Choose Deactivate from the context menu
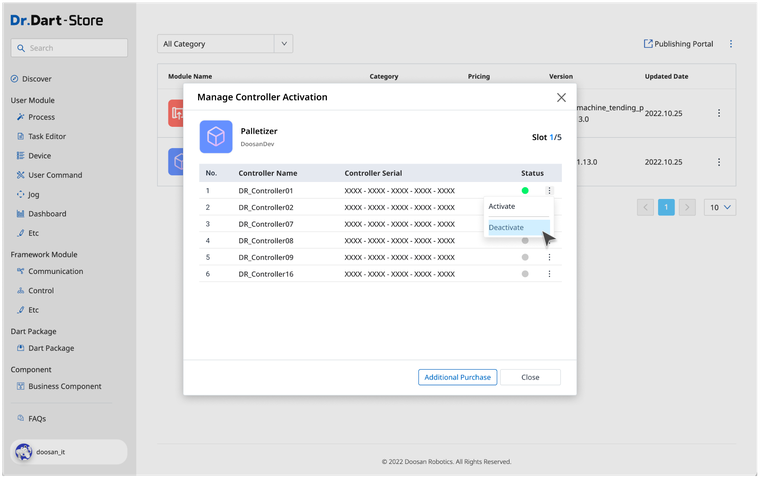Image resolution: width=760 pixels, height=479 pixels. [506, 228]
